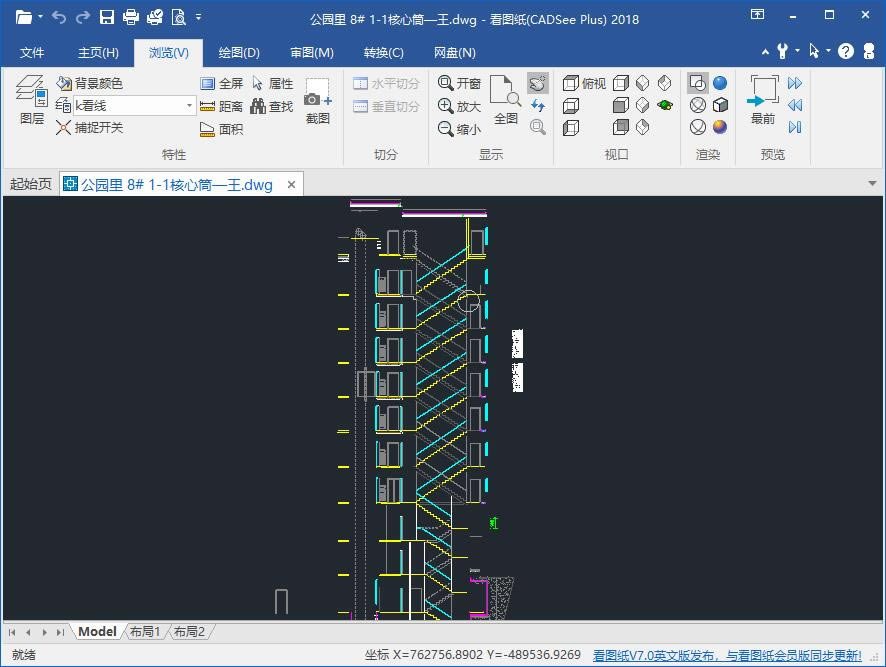This screenshot has height=667, width=886.
Task: Open the k看线 linetype dropdown
Action: point(189,105)
